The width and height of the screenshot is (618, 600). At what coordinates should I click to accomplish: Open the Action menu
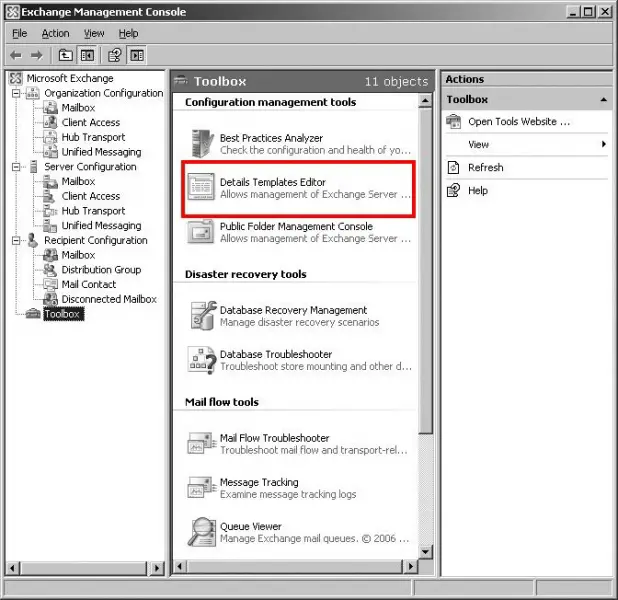(x=56, y=34)
